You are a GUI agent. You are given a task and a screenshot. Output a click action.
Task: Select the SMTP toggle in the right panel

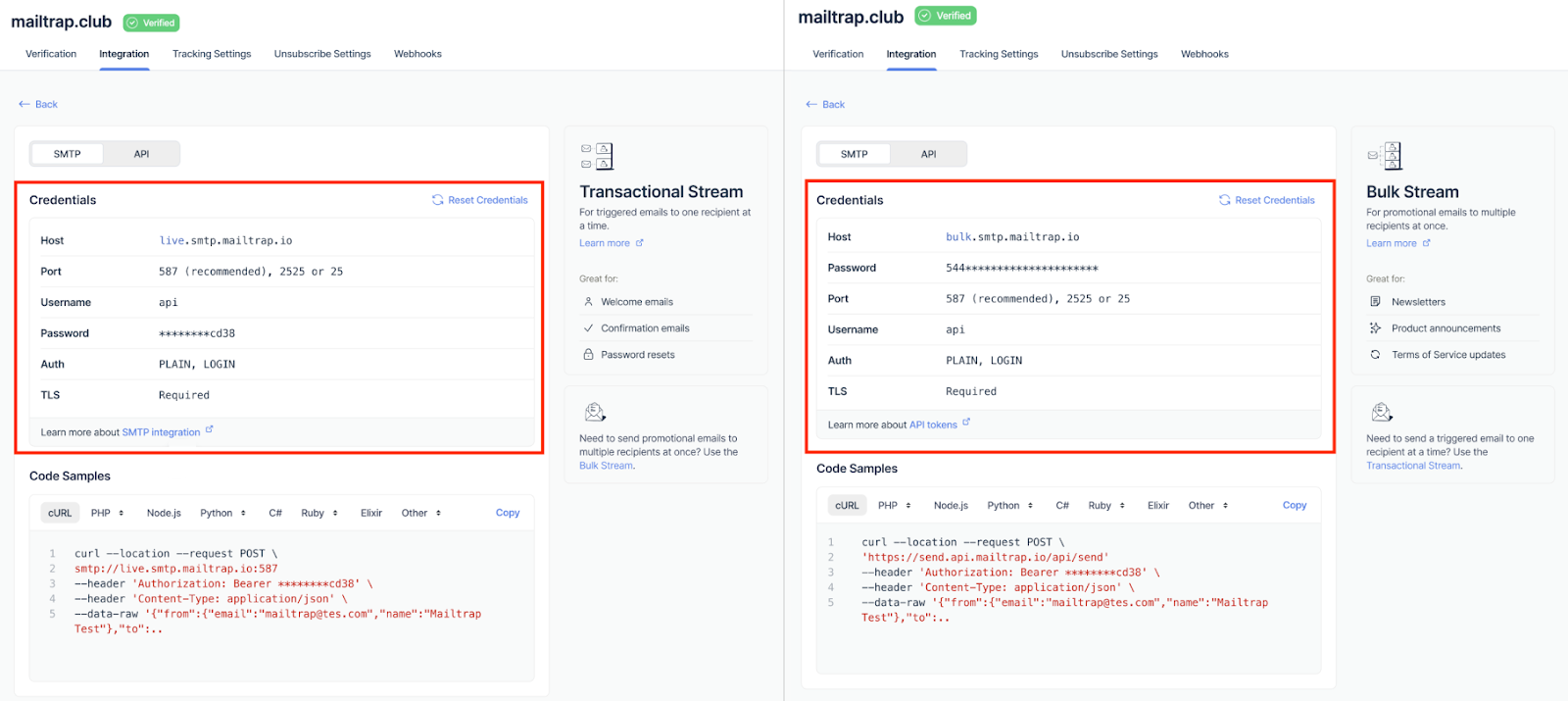click(855, 154)
